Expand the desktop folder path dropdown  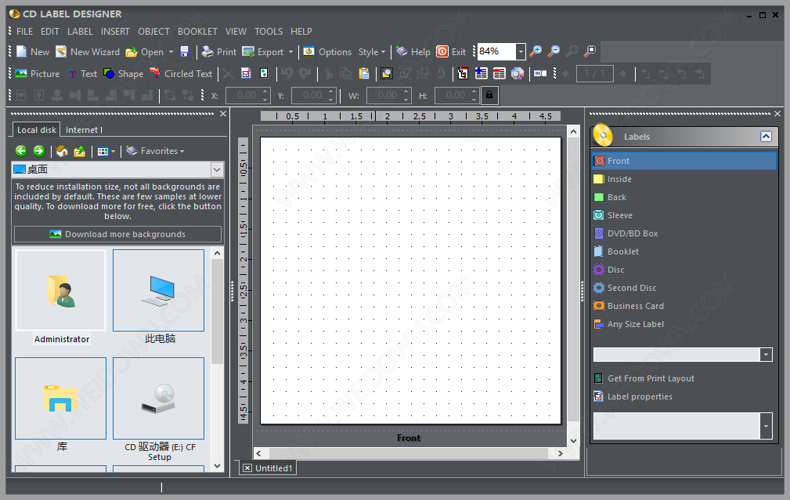click(216, 170)
